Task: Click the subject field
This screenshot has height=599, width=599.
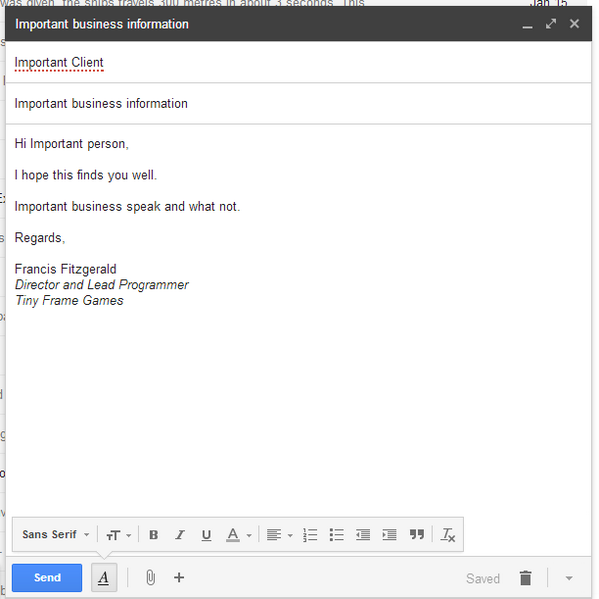Action: click(298, 104)
